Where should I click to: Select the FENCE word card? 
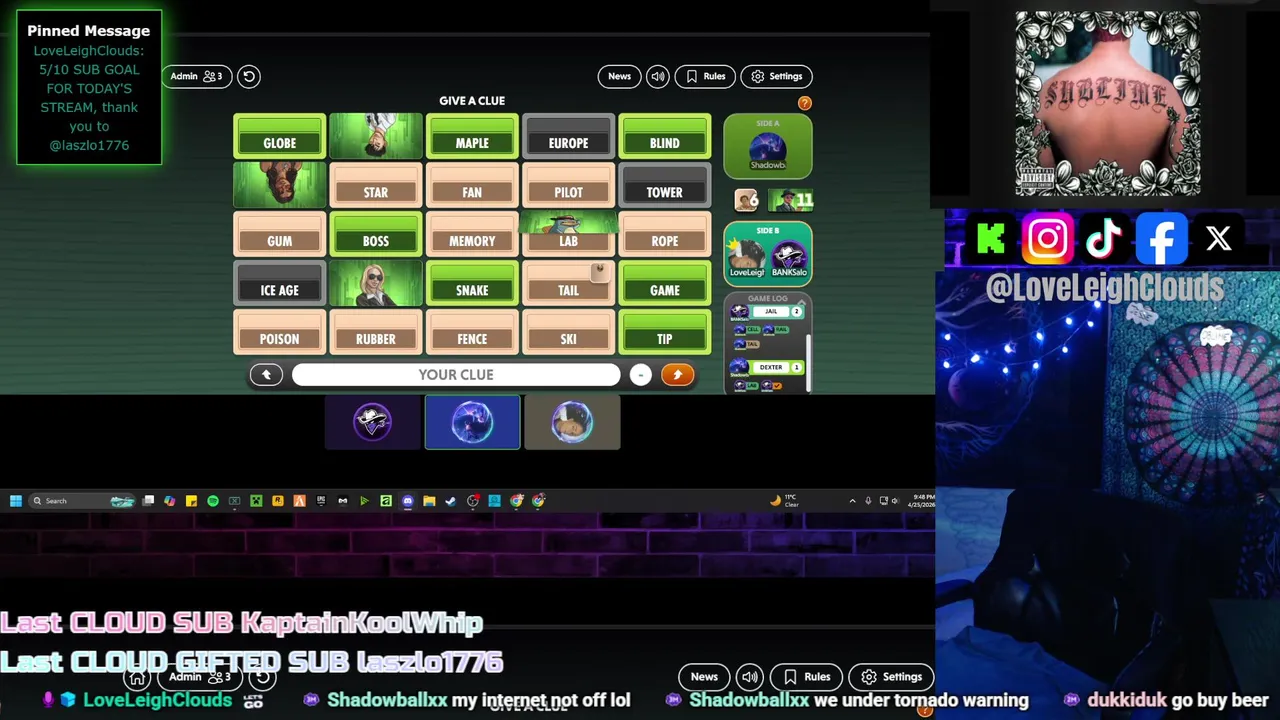pyautogui.click(x=472, y=333)
